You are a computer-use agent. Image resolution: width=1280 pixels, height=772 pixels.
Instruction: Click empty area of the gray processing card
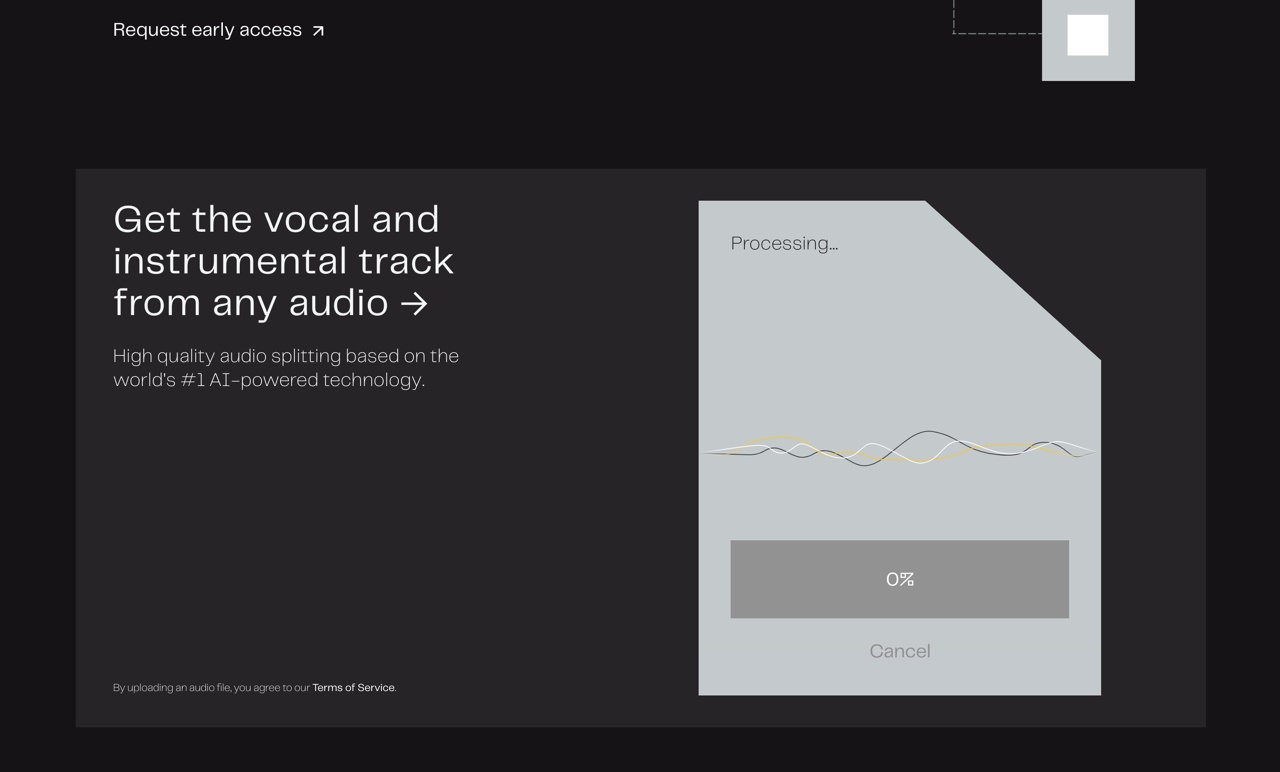tap(850, 340)
